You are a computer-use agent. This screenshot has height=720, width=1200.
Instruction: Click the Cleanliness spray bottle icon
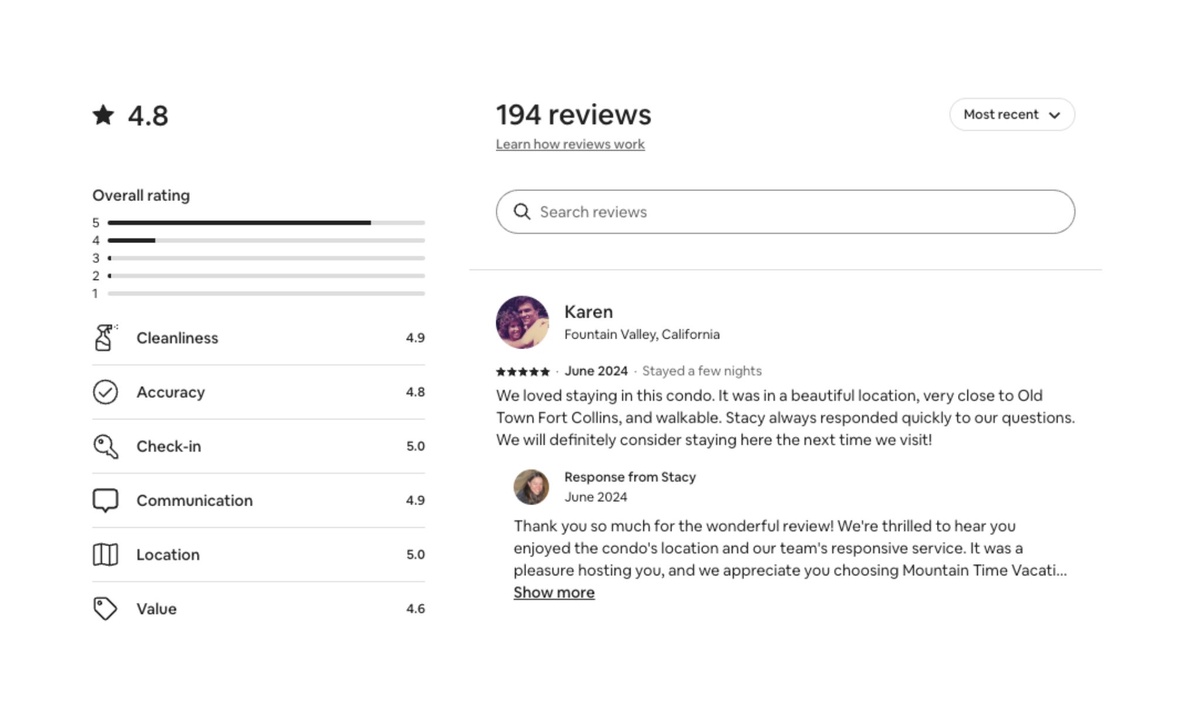(105, 338)
